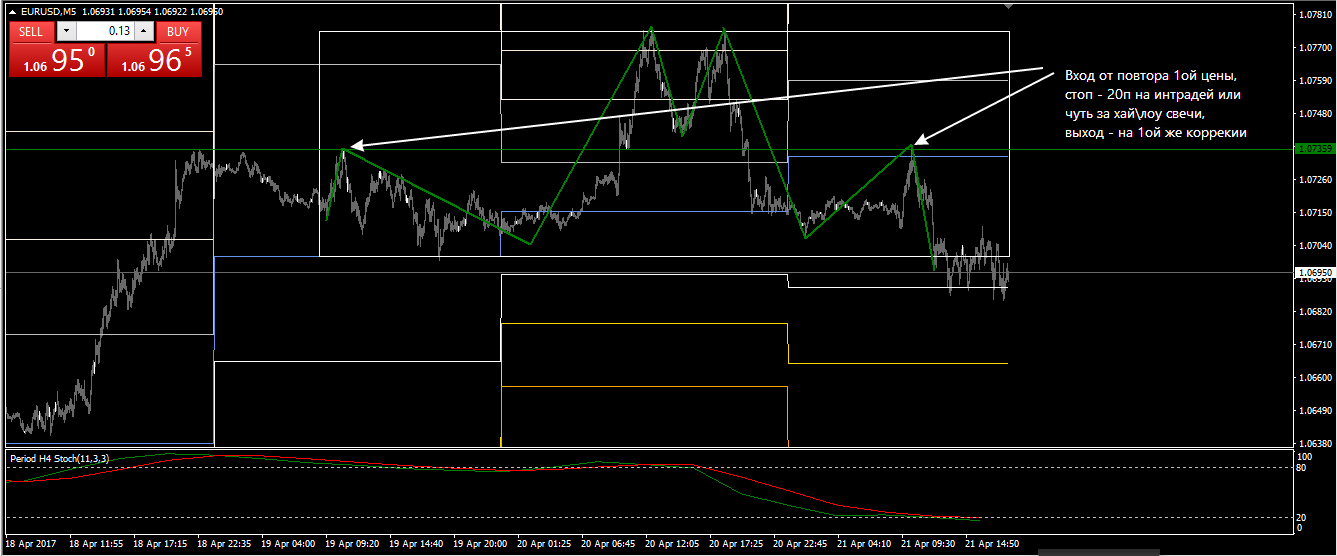
Task: Click the 21 Apr 14:50 time label
Action: (990, 544)
